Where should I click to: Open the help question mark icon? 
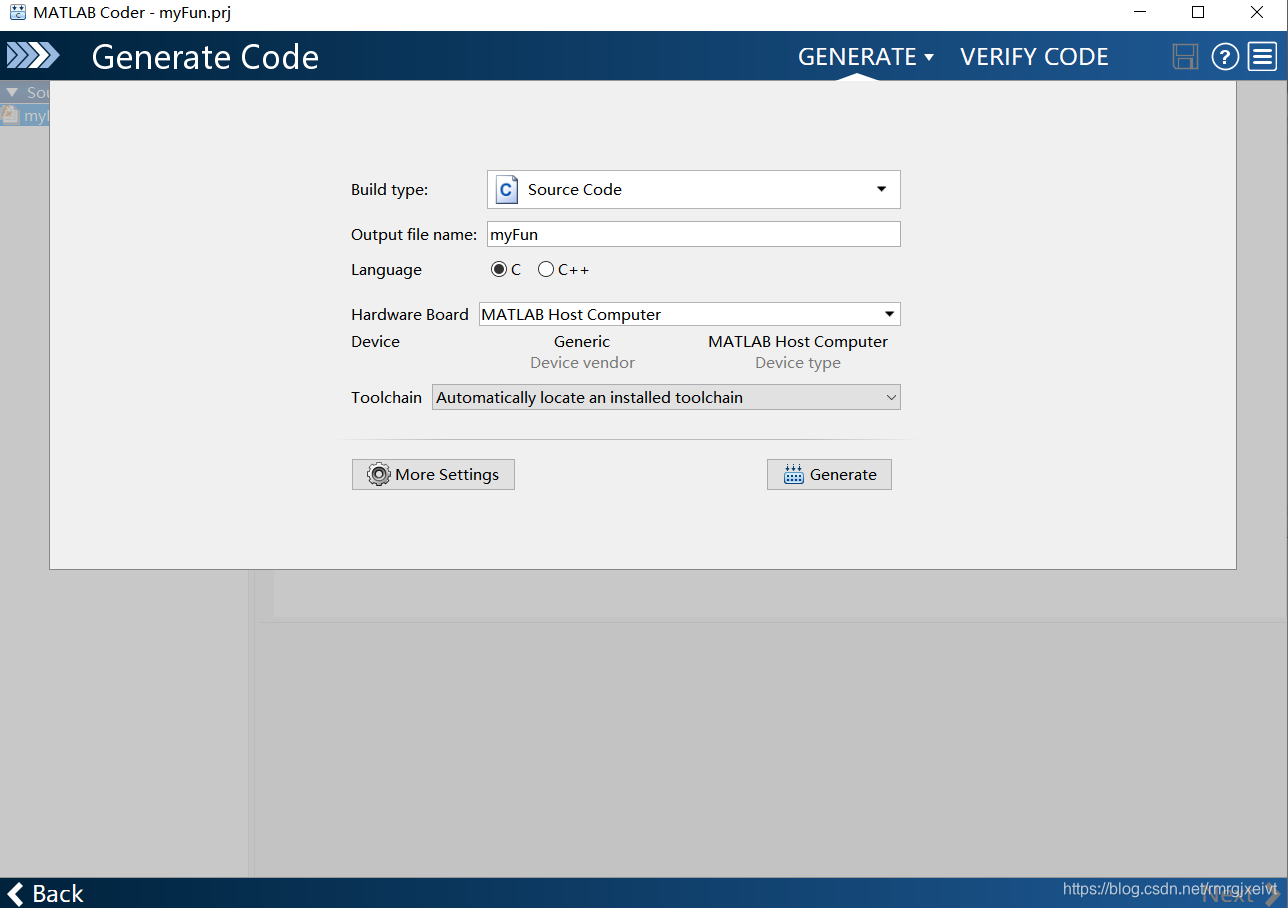[x=1225, y=57]
